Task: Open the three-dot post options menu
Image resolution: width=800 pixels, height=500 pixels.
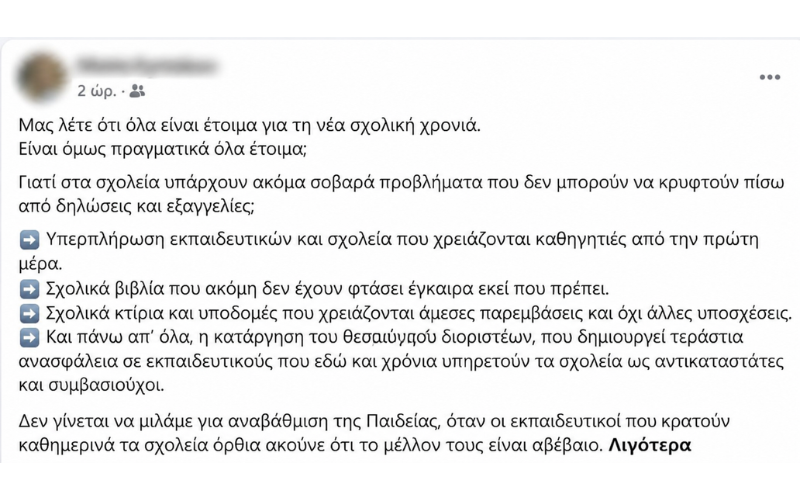Action: pyautogui.click(x=769, y=77)
